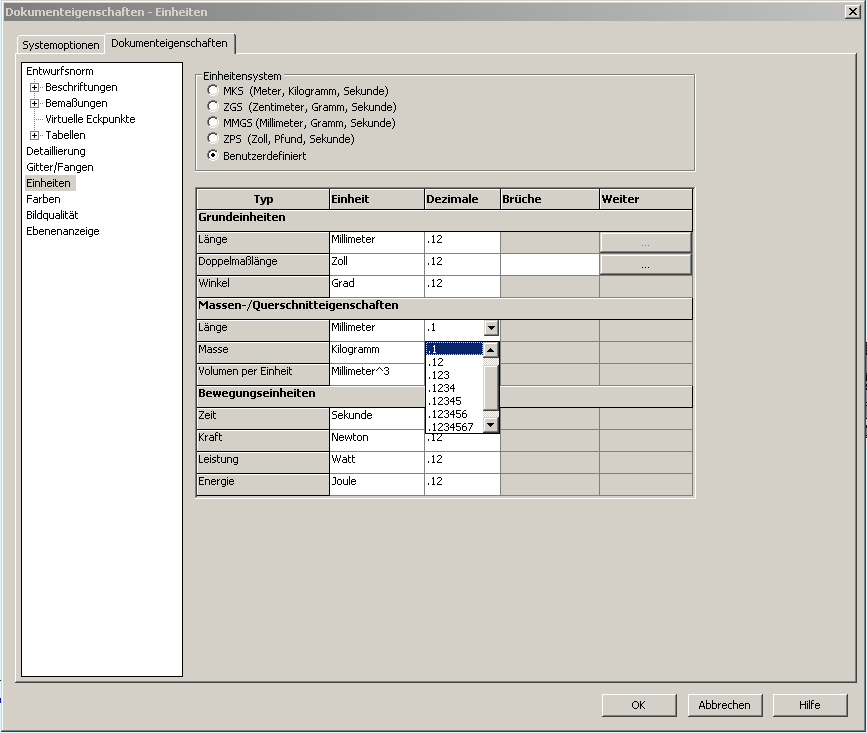Select Ebenenanzeige in the list
The height and width of the screenshot is (733, 867).
click(62, 232)
